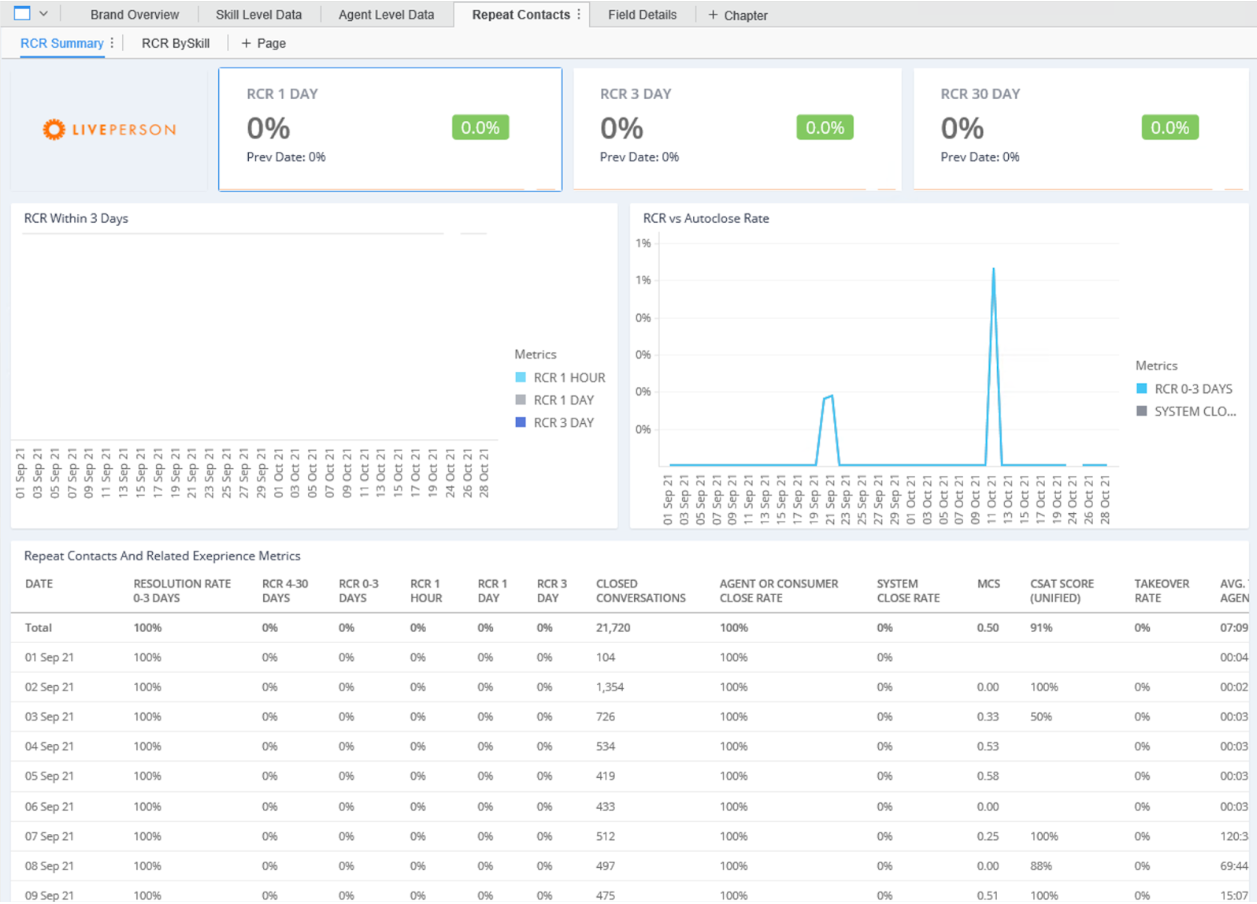Click the green 0.0% badge in RCR 3 DAY
The image size is (1257, 904).
click(825, 128)
